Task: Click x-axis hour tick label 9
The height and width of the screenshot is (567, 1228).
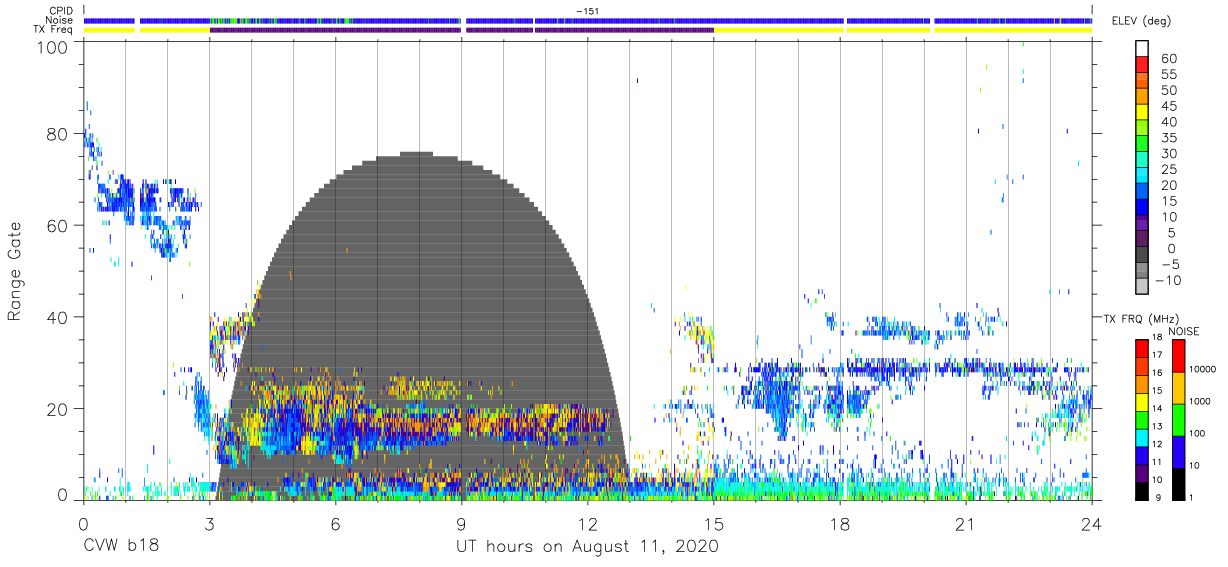Action: pos(462,524)
